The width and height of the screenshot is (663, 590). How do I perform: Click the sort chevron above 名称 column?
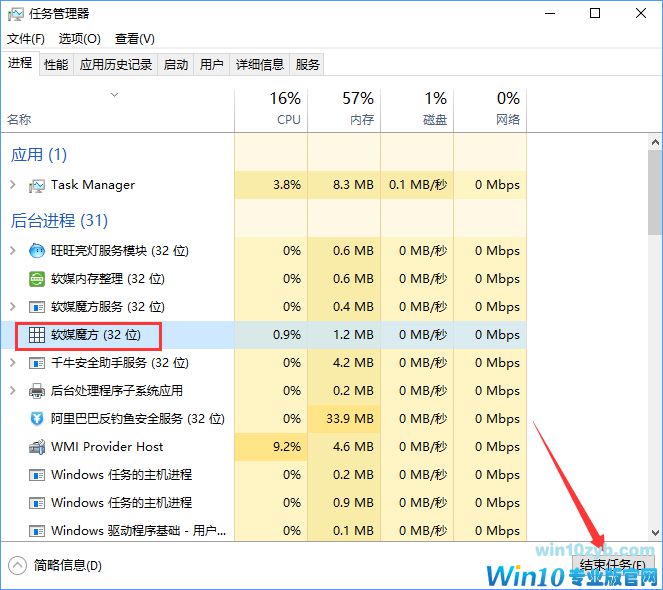click(x=114, y=95)
